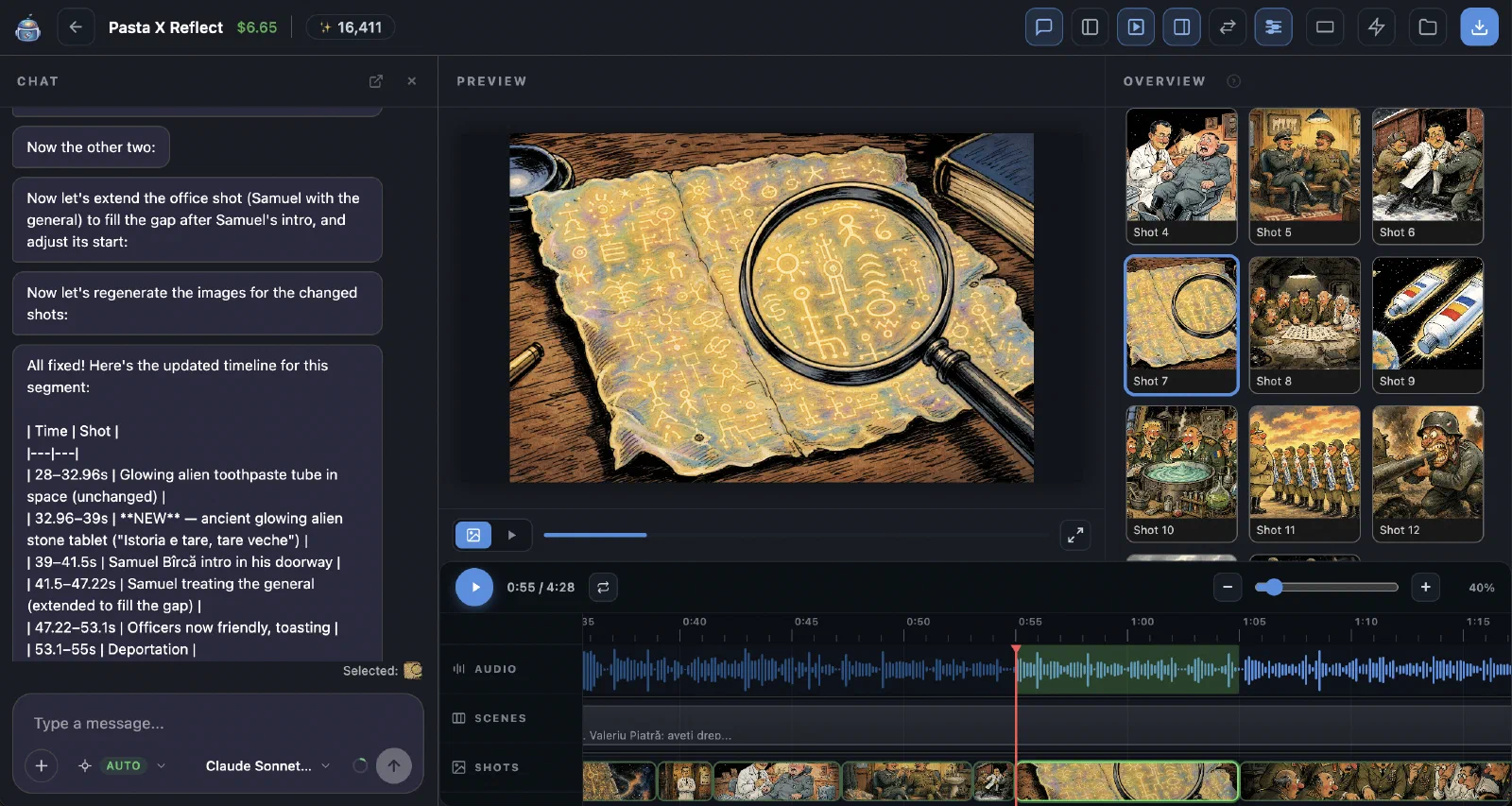Toggle the preview panel play-frame icon
This screenshot has width=1512, height=806.
pyautogui.click(x=1136, y=27)
